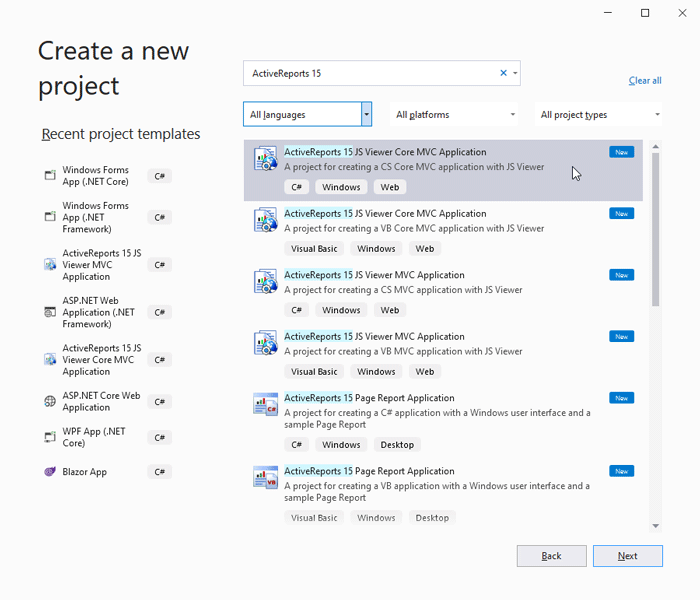Viewport: 700px width, 600px height.
Task: Click Blazor App purple icon
Action: pos(50,471)
